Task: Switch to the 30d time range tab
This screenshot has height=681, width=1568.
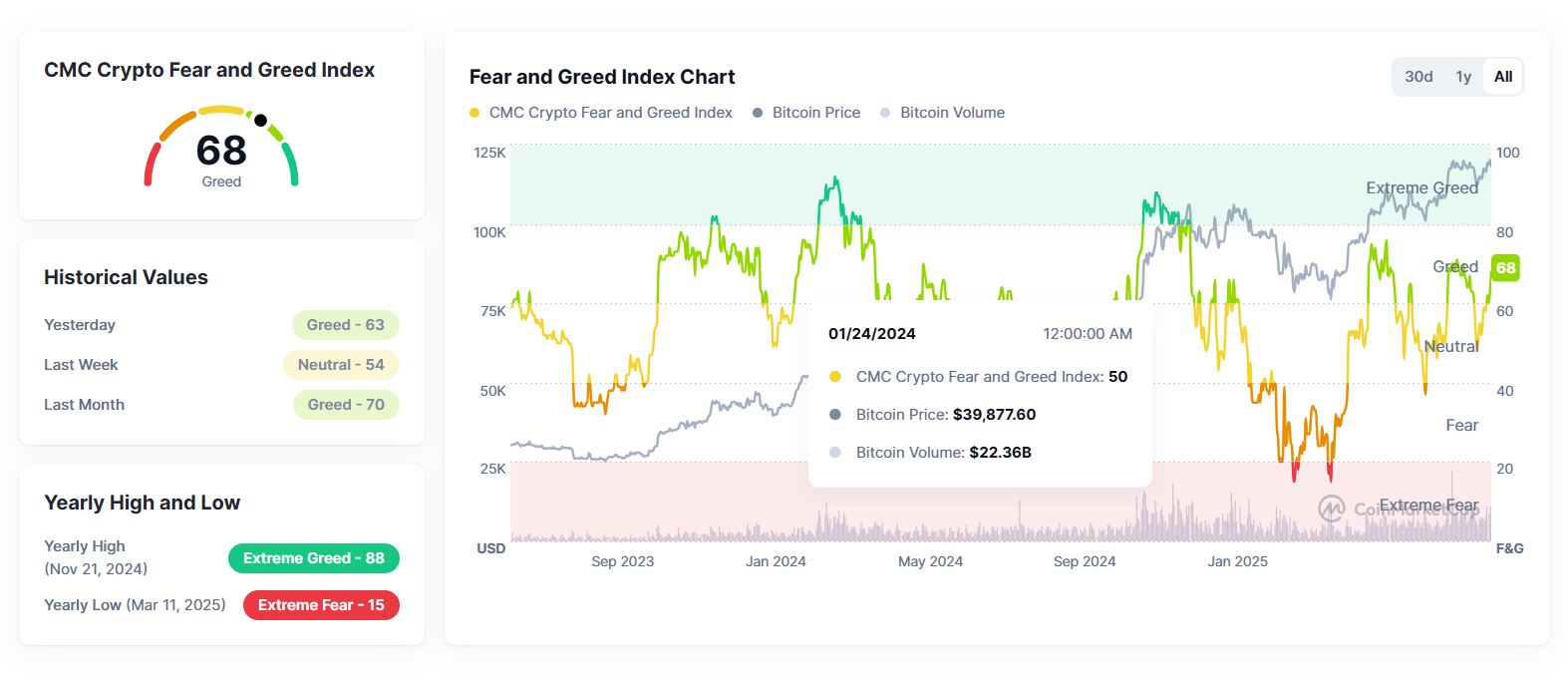Action: [x=1419, y=76]
